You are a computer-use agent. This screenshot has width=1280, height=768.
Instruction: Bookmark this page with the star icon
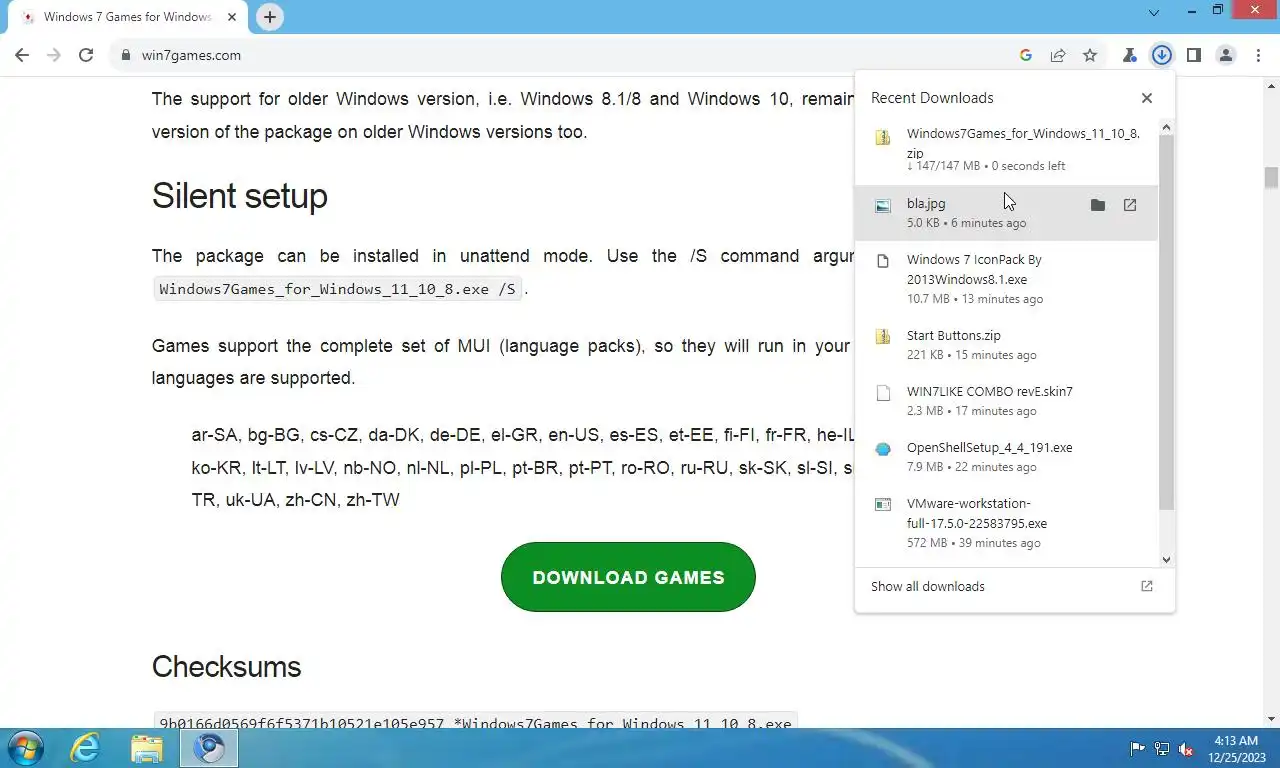pos(1090,55)
